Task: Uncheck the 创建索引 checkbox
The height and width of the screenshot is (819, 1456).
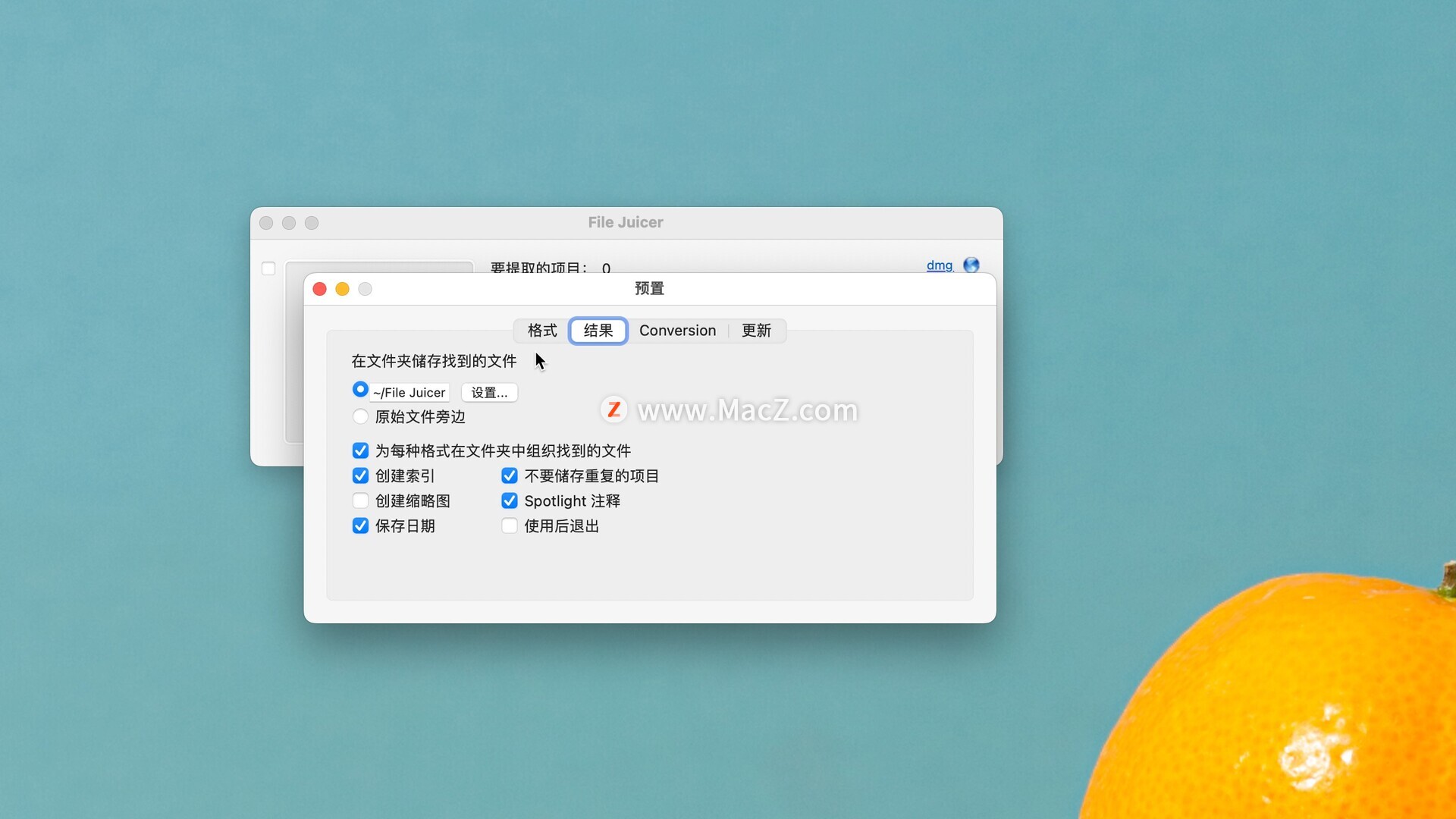Action: pyautogui.click(x=360, y=475)
